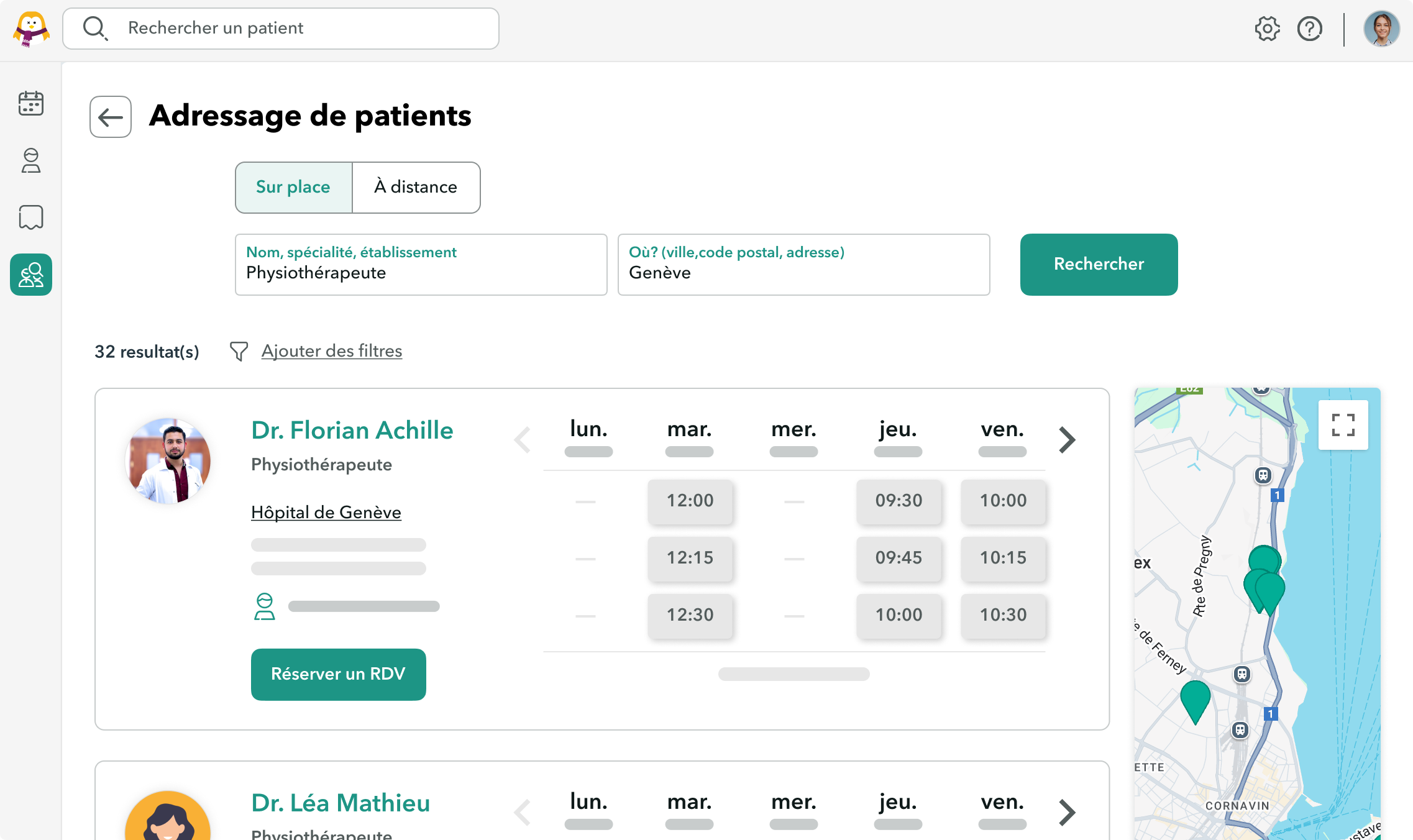Click the Adressage de patients heading
Screen dimensions: 1413x840
tap(310, 116)
